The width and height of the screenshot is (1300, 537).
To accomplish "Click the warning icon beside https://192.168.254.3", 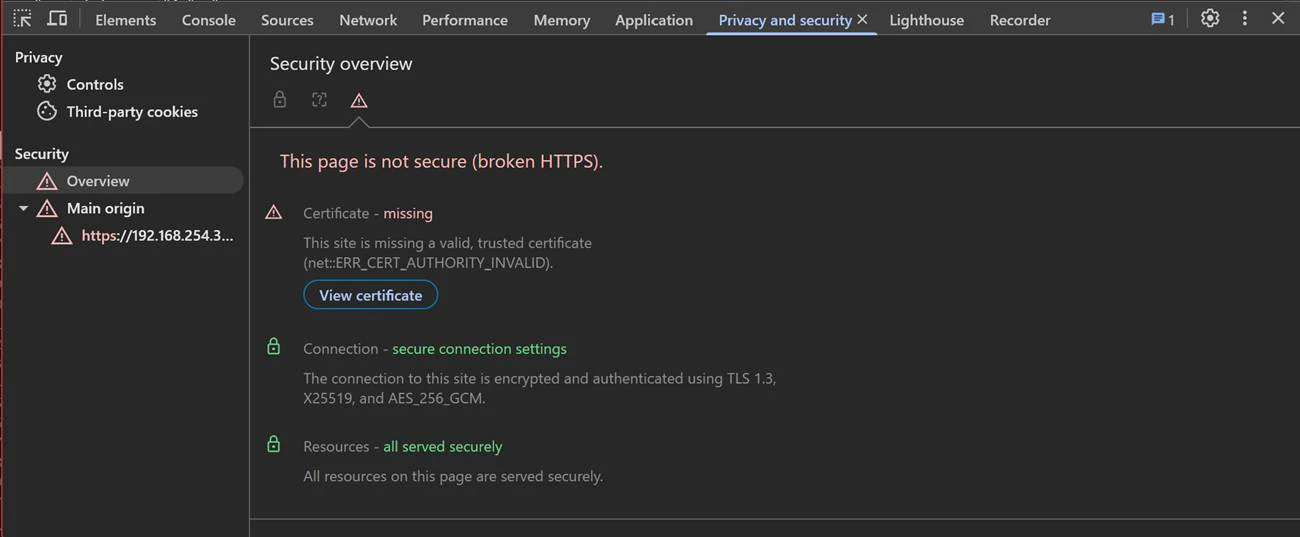I will pos(62,236).
